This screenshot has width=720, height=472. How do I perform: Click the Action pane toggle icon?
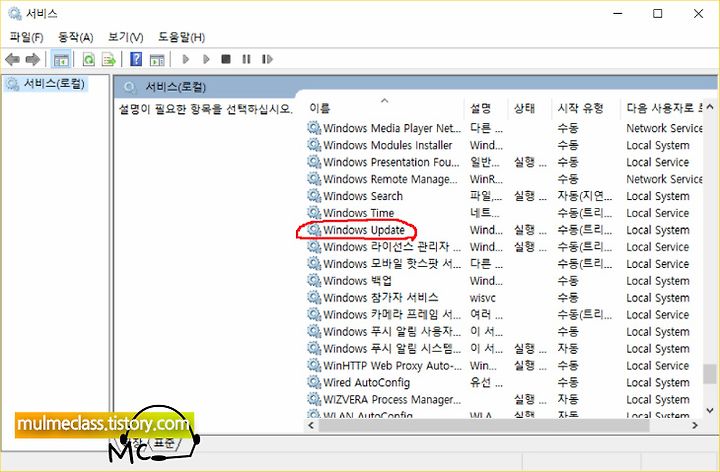(x=157, y=59)
